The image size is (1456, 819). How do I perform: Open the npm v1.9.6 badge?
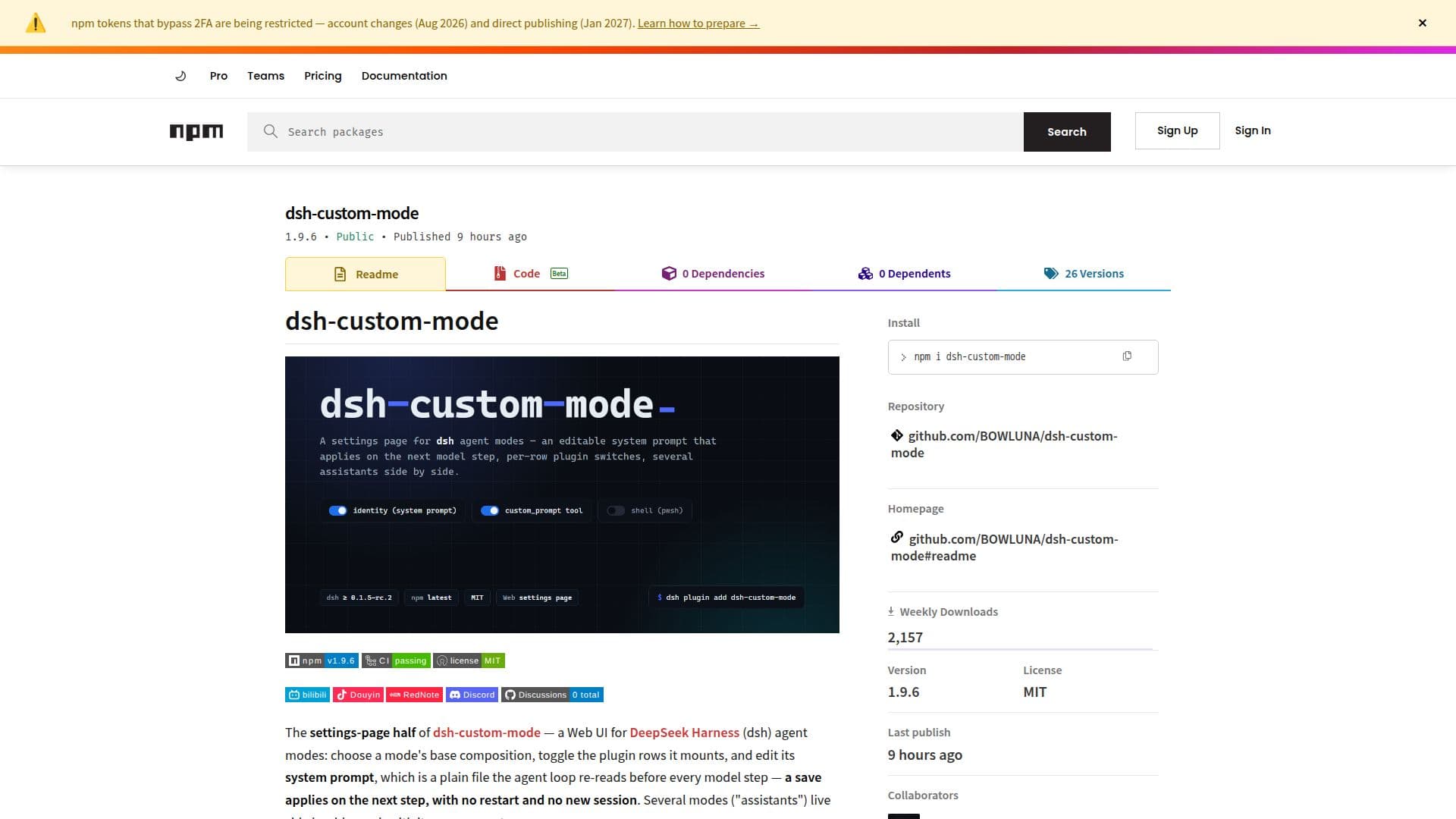[322, 661]
